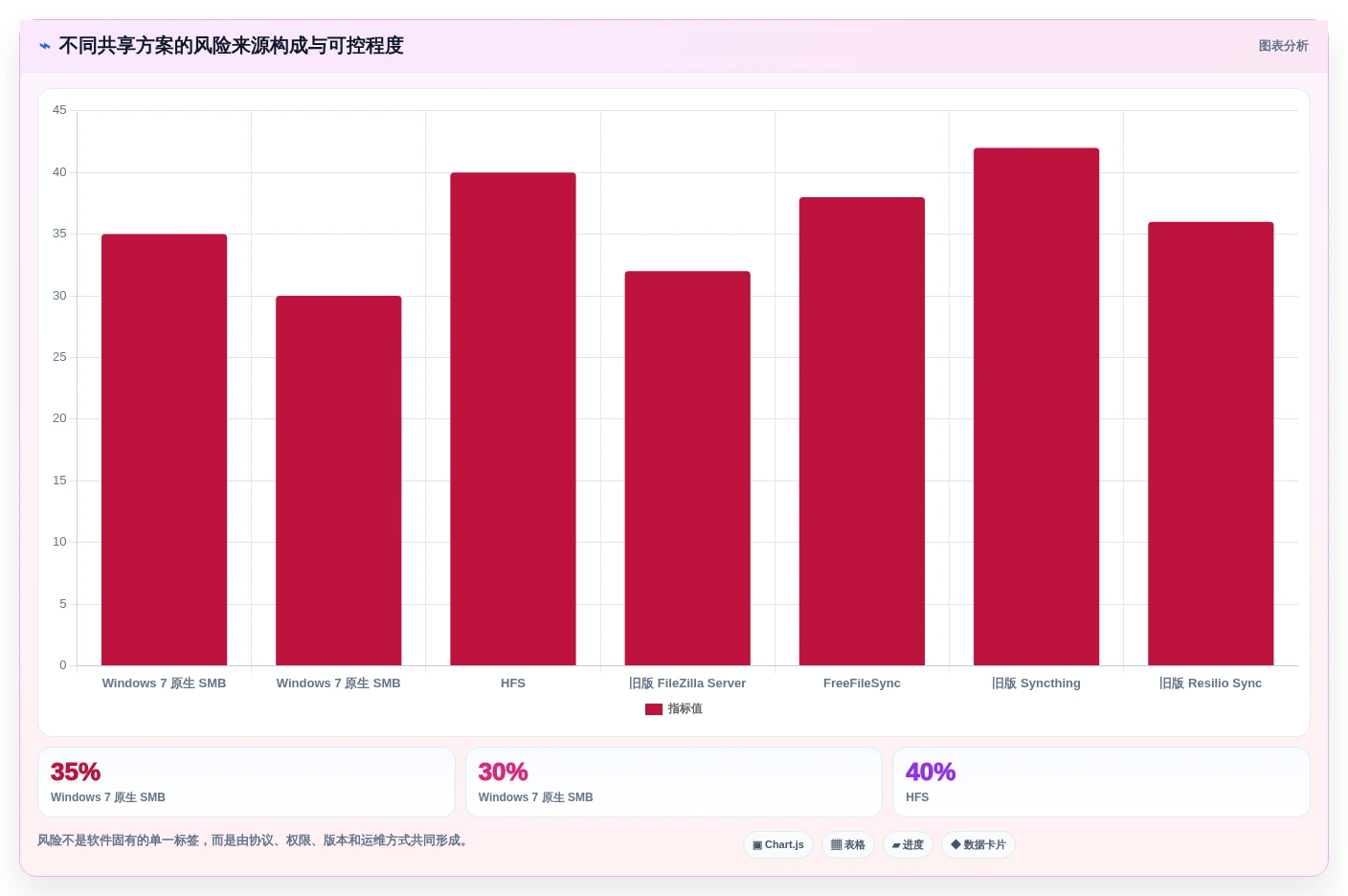The width and height of the screenshot is (1348, 896).
Task: Click the 旧版 Resilio Sync axis label
Action: coord(1211,683)
